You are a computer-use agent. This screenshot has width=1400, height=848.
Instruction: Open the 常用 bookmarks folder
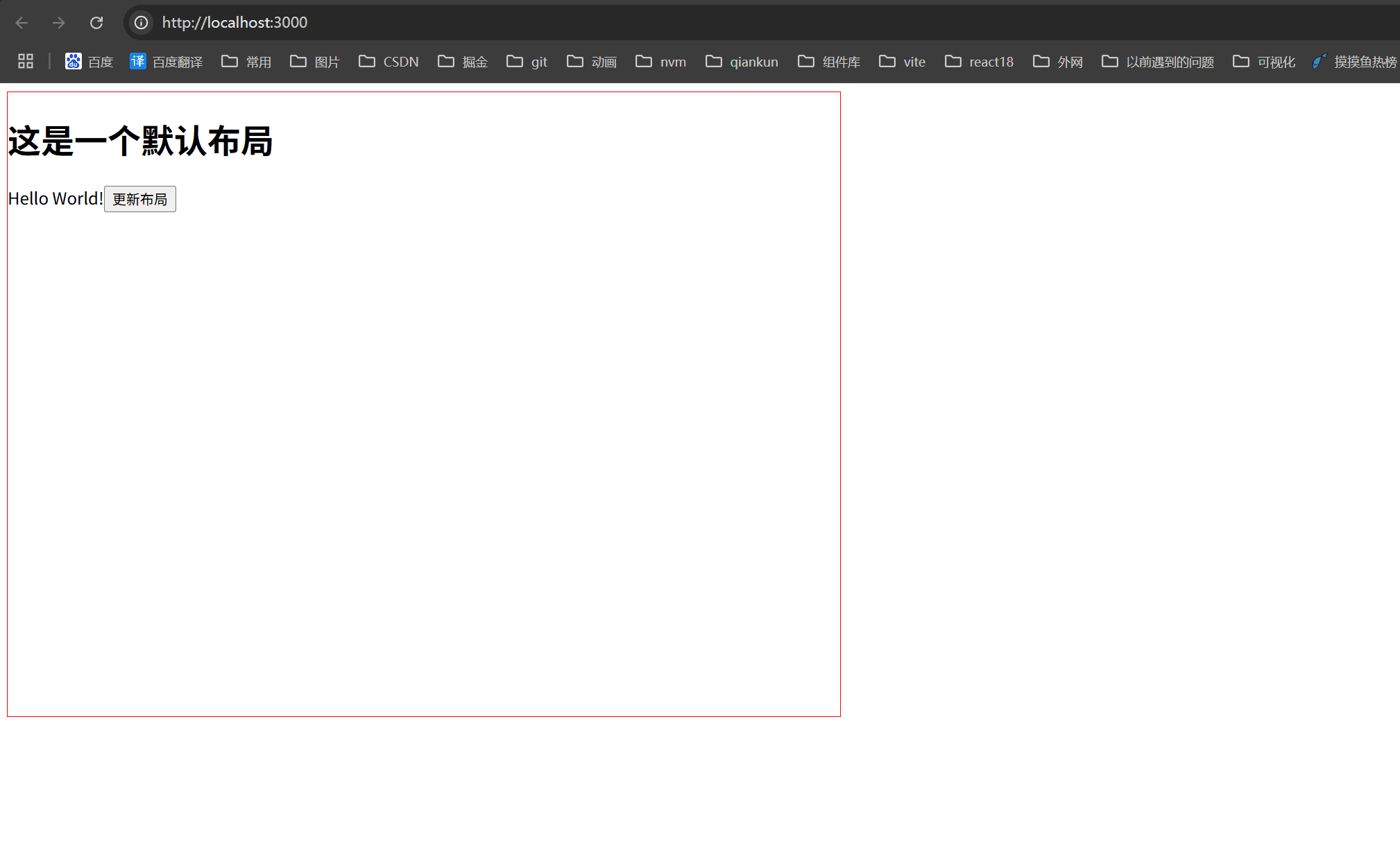tap(246, 61)
